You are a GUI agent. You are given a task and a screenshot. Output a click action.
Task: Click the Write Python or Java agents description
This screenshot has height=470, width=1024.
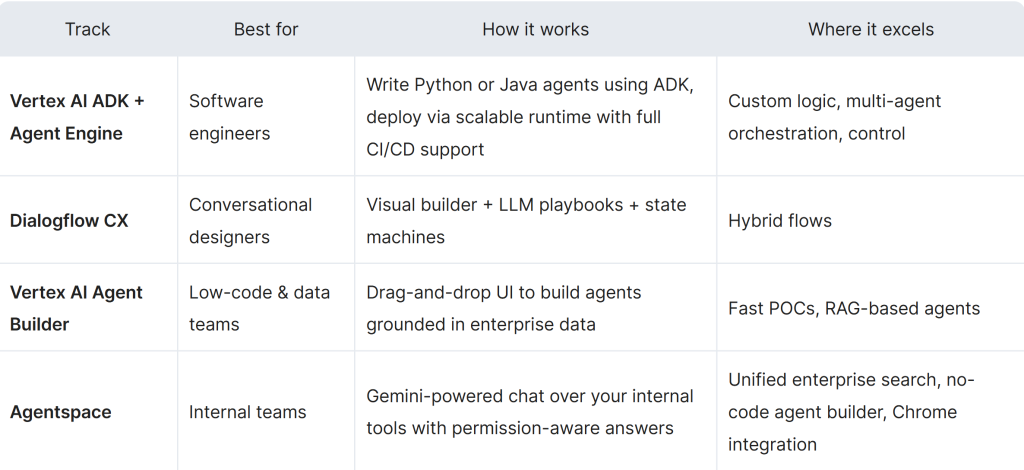[x=536, y=117]
